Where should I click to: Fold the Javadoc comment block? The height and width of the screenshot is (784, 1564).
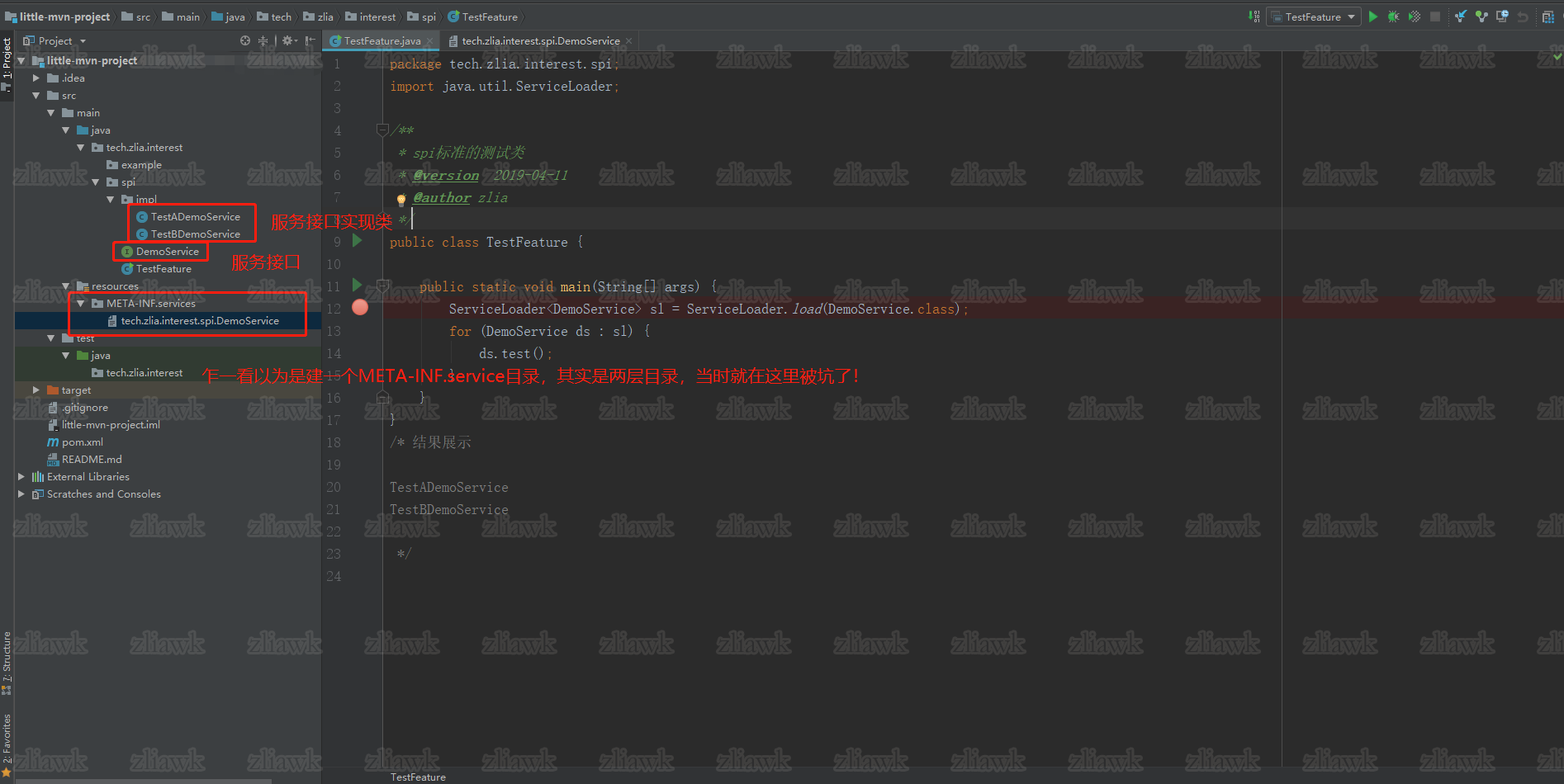pyautogui.click(x=382, y=130)
